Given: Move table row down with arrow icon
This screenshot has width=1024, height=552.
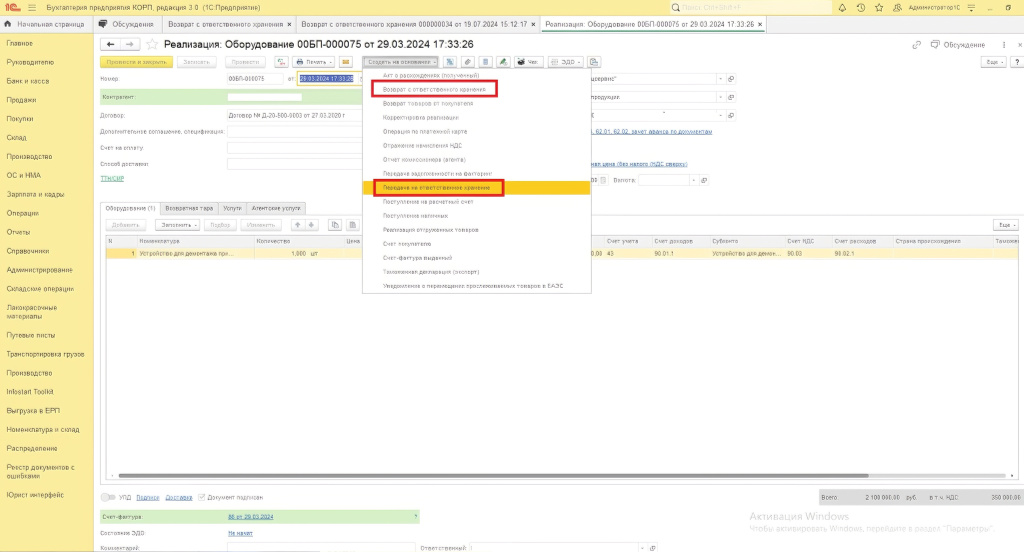Looking at the screenshot, I should 311,225.
